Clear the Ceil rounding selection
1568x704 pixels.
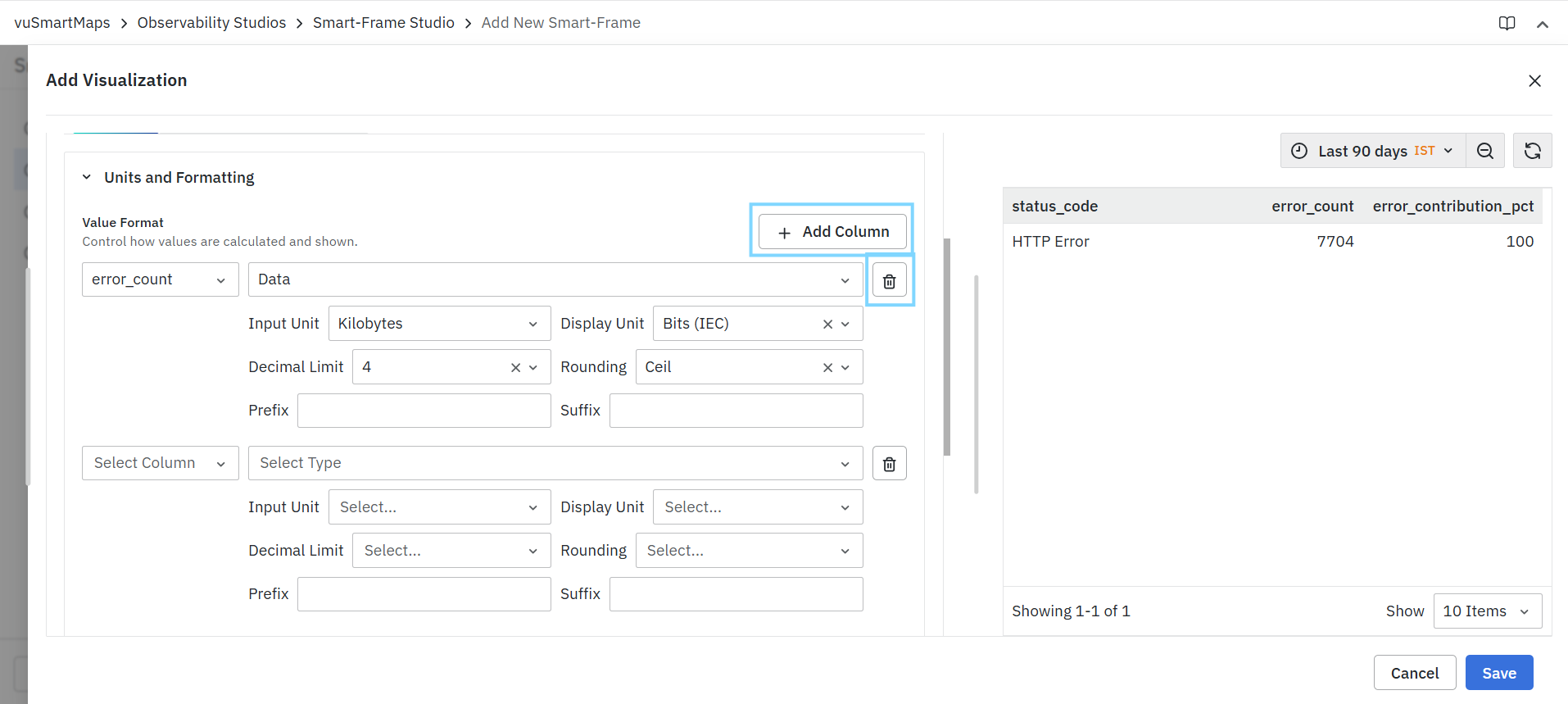(x=827, y=367)
